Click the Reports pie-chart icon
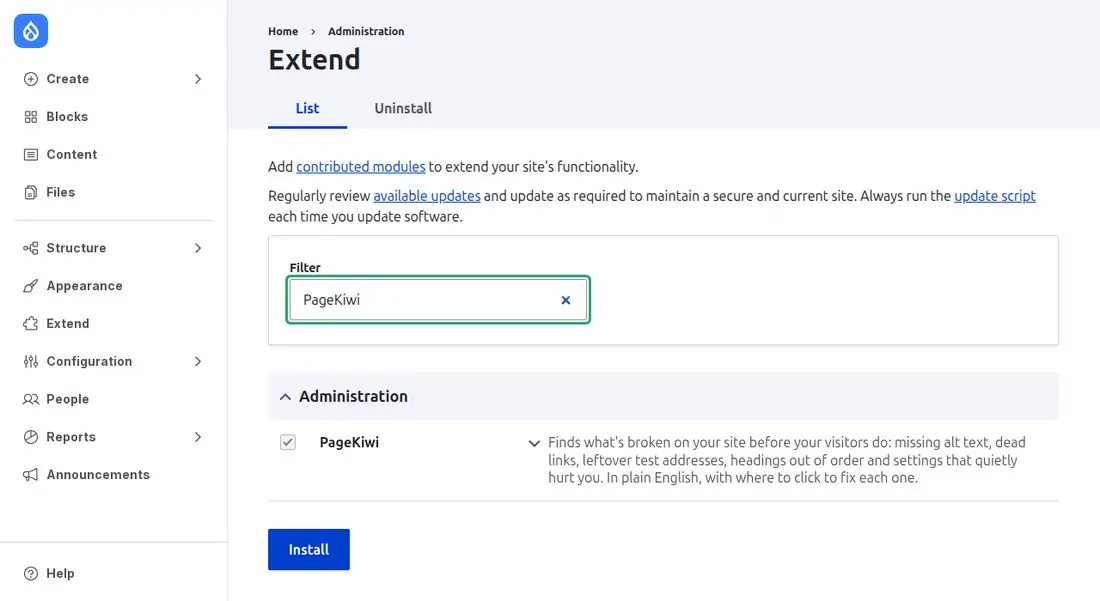This screenshot has width=1100, height=601. [31, 438]
